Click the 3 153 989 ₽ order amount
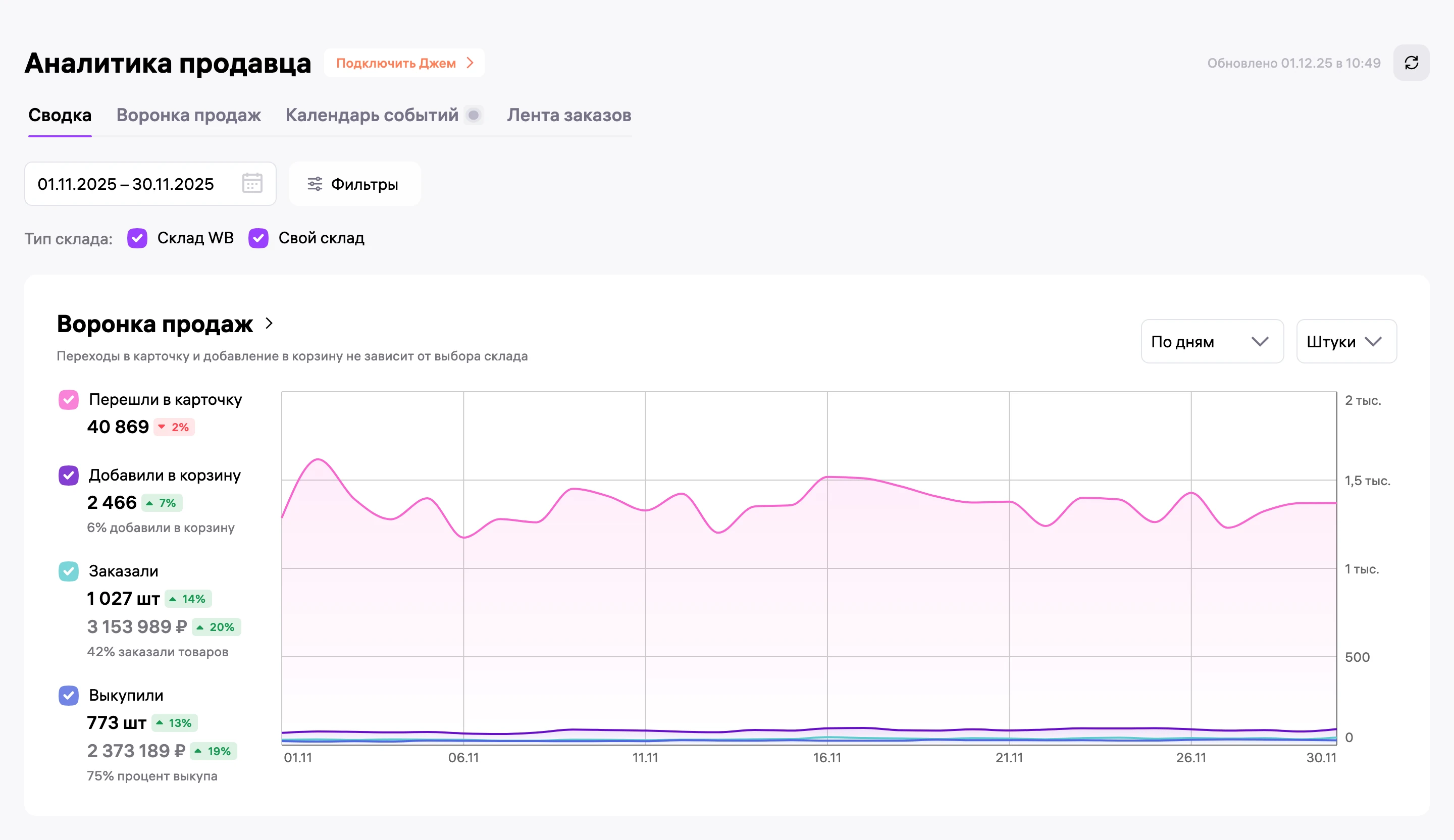Image resolution: width=1454 pixels, height=840 pixels. coord(137,626)
